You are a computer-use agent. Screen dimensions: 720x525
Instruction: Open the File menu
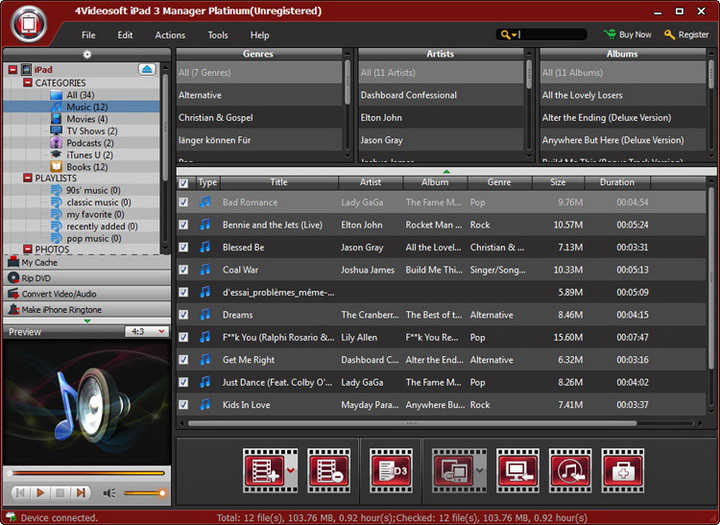(x=89, y=35)
